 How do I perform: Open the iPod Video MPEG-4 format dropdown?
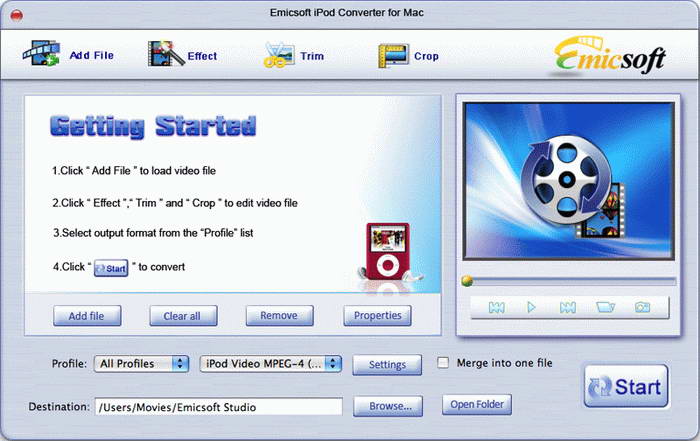[271, 364]
